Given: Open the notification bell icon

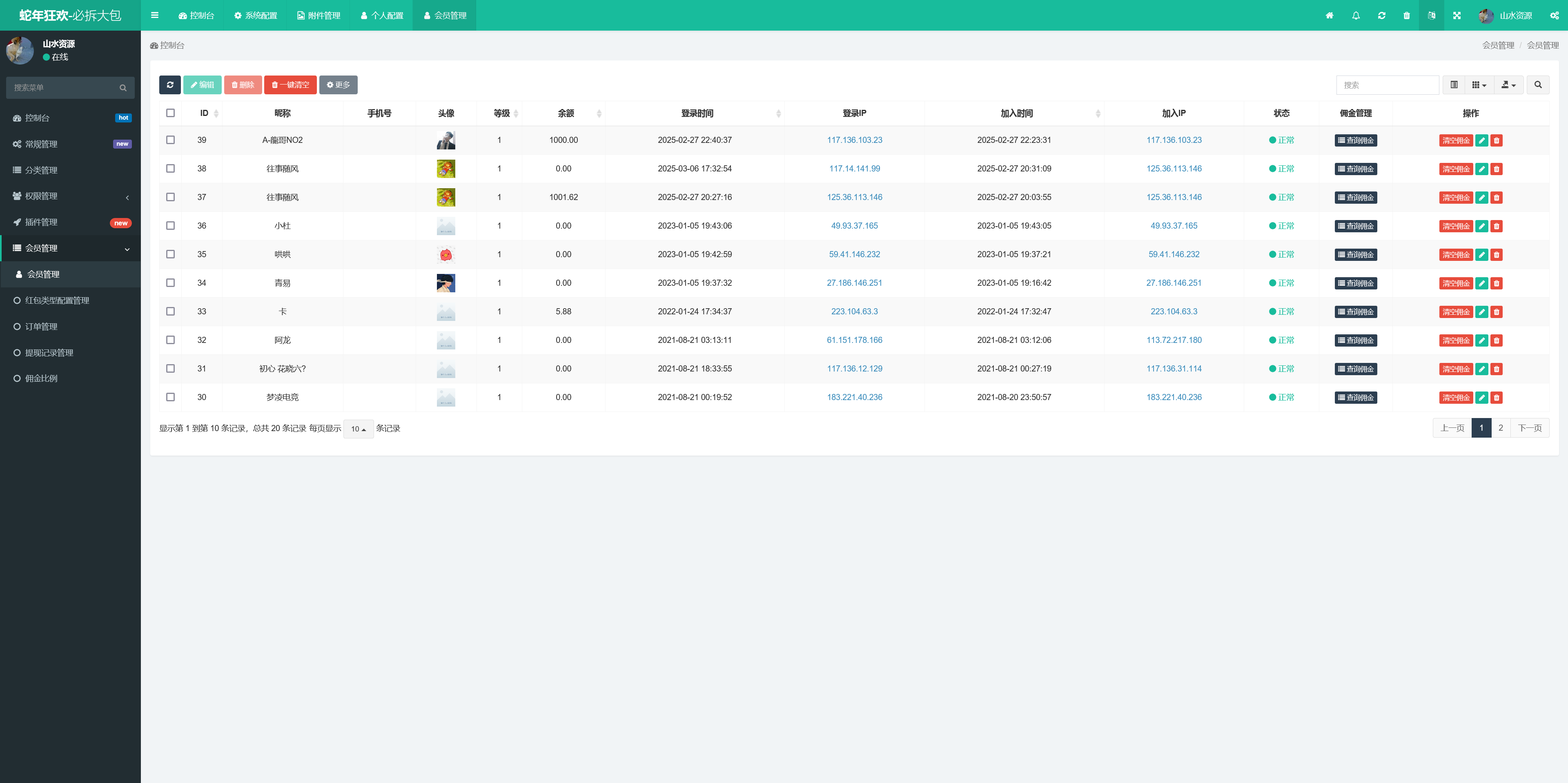Looking at the screenshot, I should [x=1356, y=15].
